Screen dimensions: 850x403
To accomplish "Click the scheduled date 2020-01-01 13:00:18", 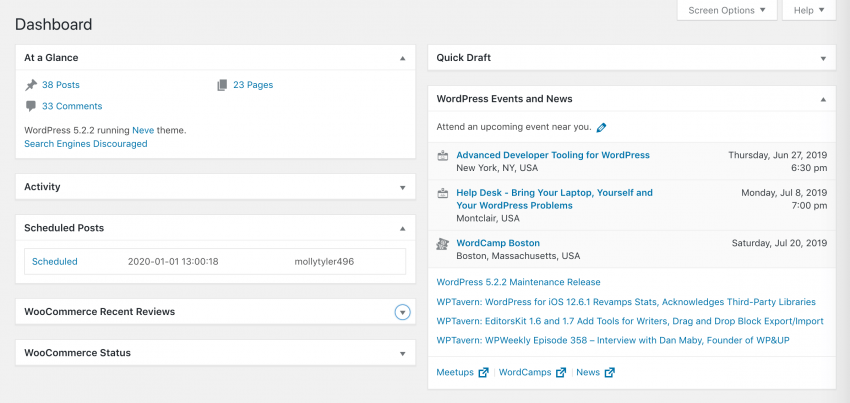I will point(173,261).
